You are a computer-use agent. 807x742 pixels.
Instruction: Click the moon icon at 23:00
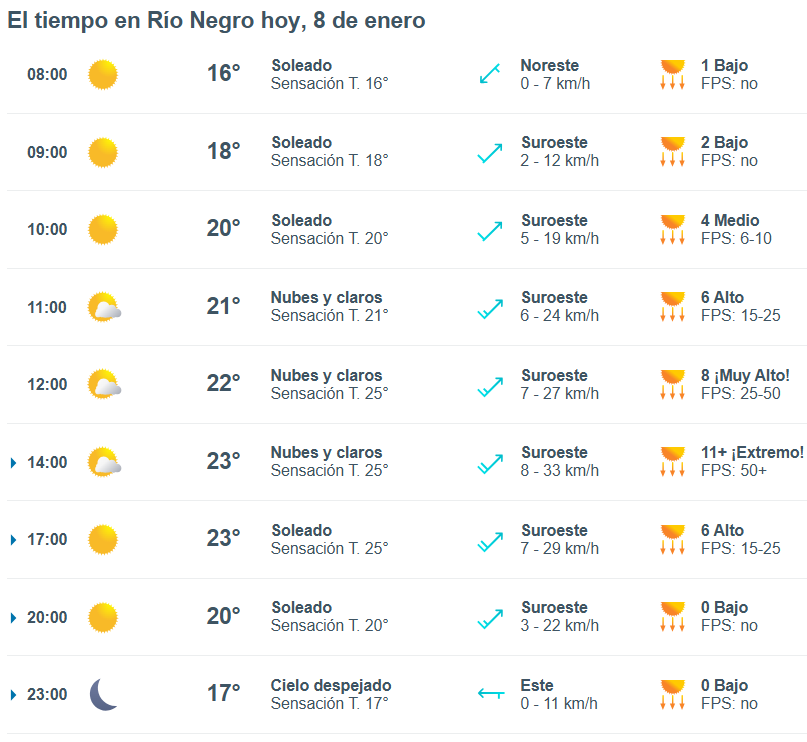(103, 694)
